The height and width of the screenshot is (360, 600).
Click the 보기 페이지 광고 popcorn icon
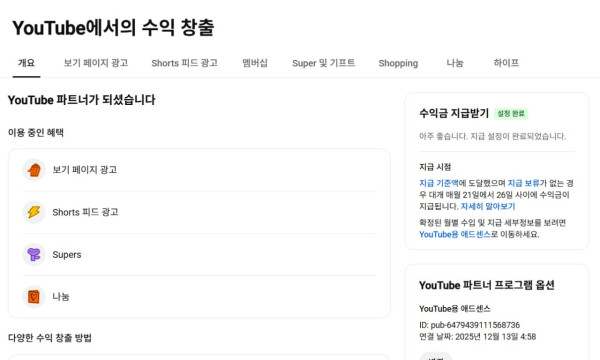[x=34, y=170]
